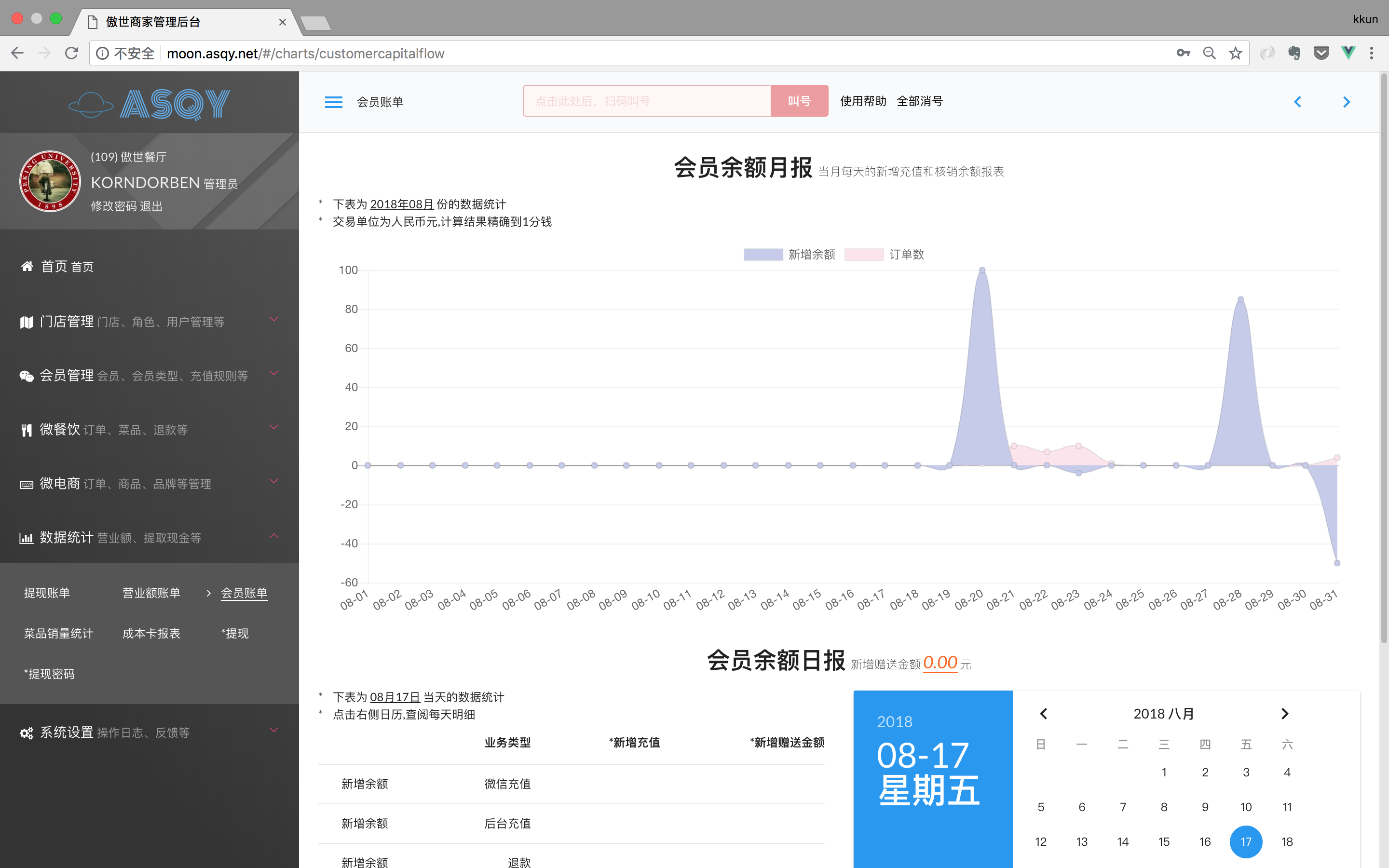
Task: Click the 08-20 peak data point
Action: [x=982, y=270]
